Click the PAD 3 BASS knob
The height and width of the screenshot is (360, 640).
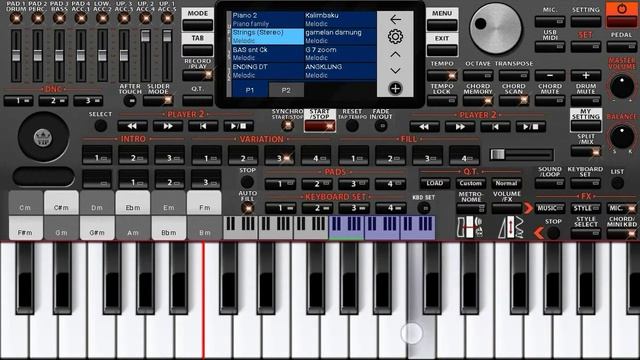click(59, 18)
